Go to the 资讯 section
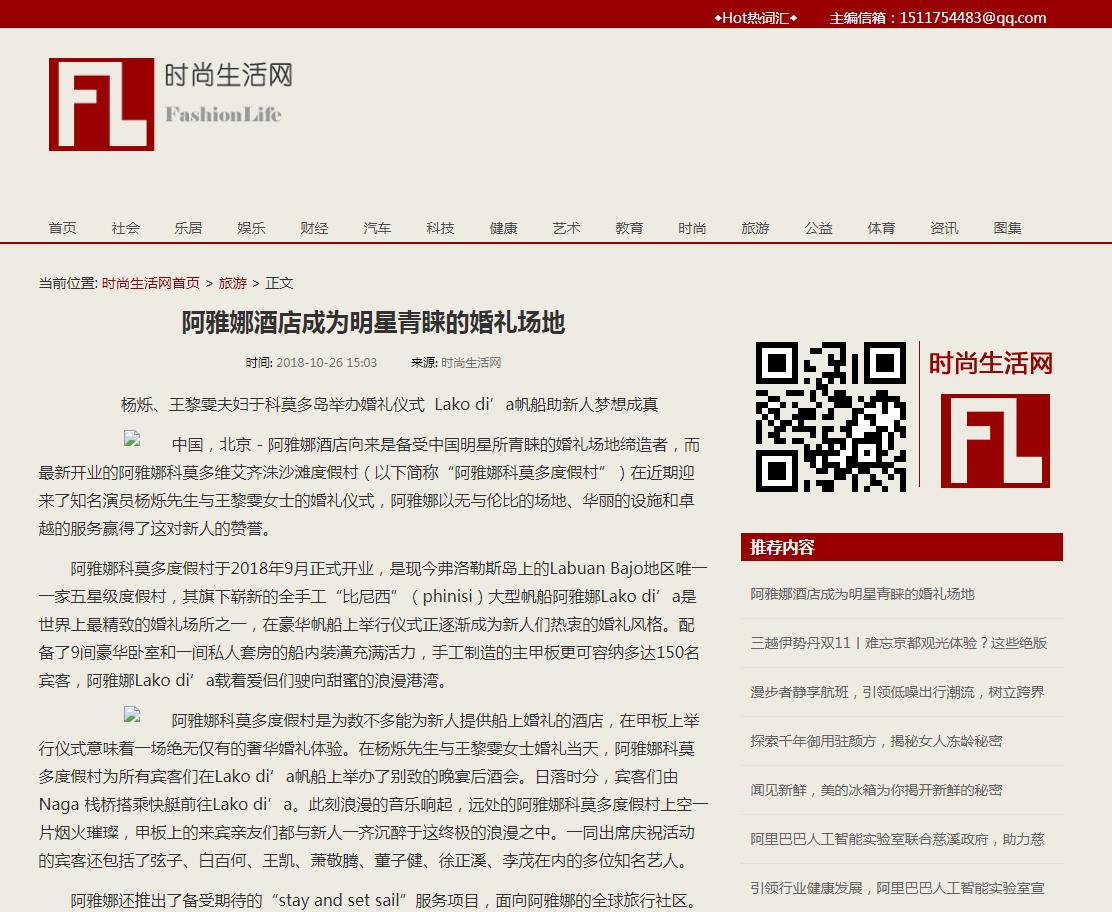1112x912 pixels. [944, 228]
